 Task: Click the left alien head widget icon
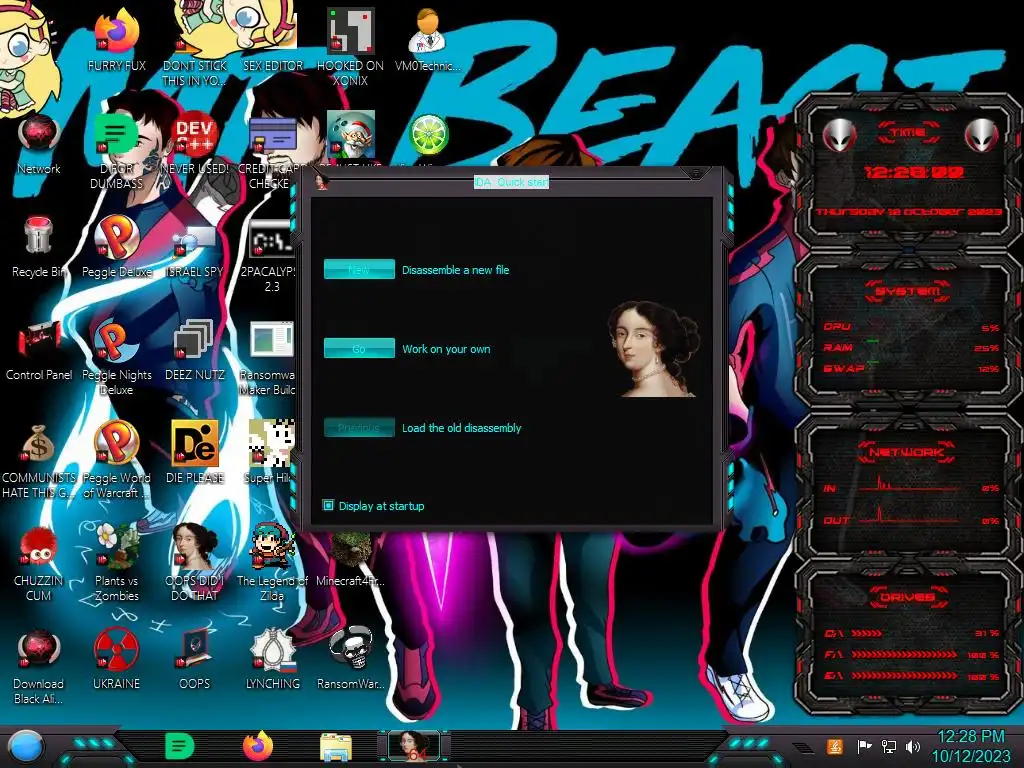point(839,136)
